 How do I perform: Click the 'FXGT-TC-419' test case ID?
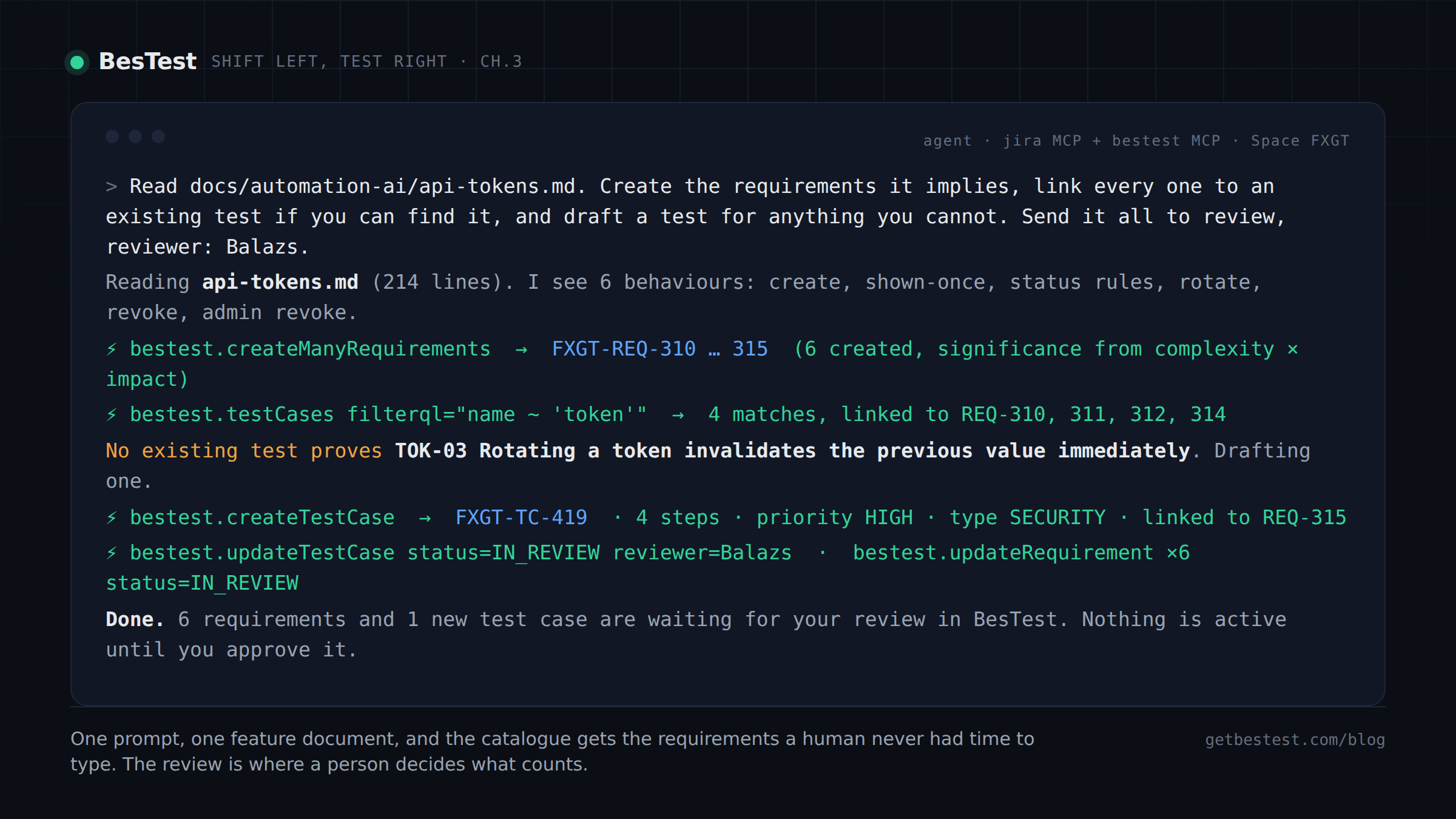point(521,517)
